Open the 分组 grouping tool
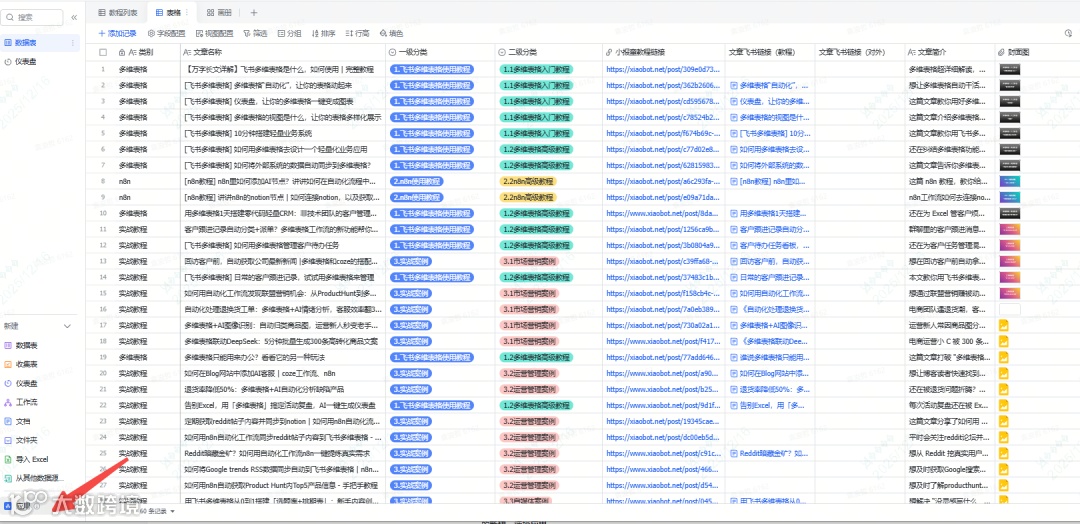 click(x=290, y=33)
